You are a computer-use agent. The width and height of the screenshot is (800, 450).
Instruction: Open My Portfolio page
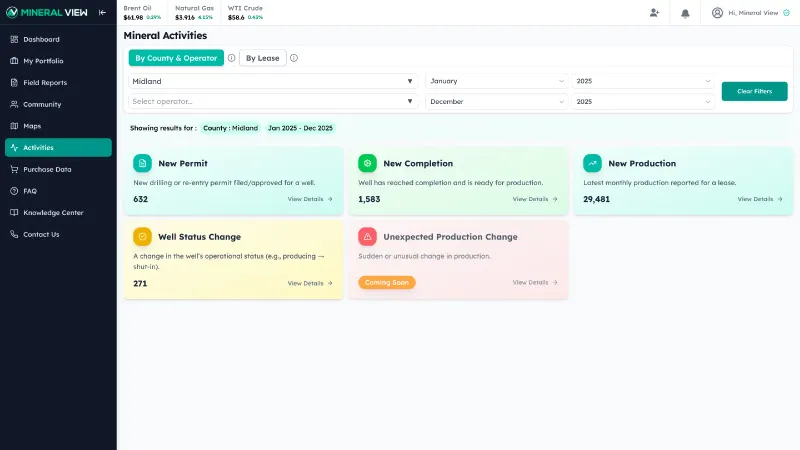(58, 61)
